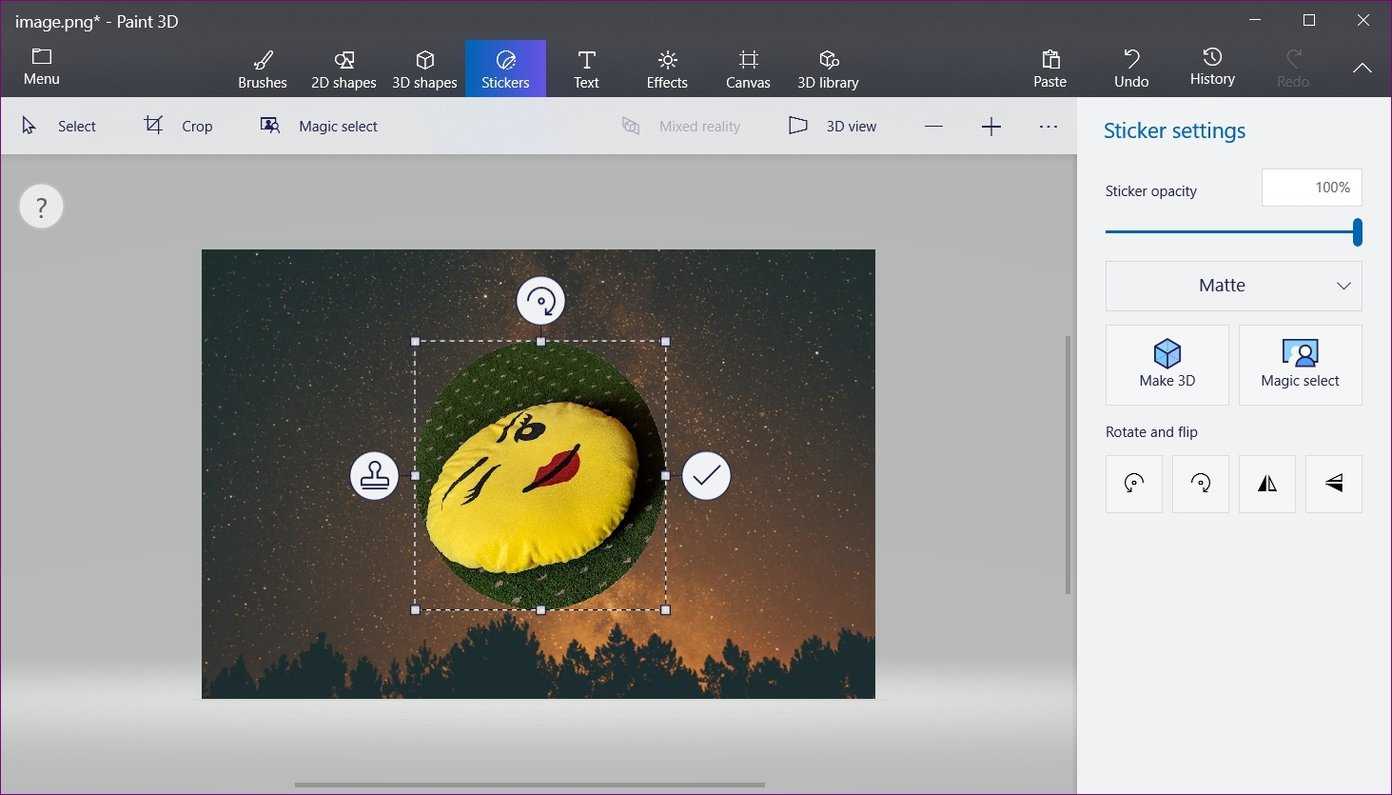Screen dimensions: 1392x795
Task: Click the rotate handle above the sticker
Action: [541, 301]
